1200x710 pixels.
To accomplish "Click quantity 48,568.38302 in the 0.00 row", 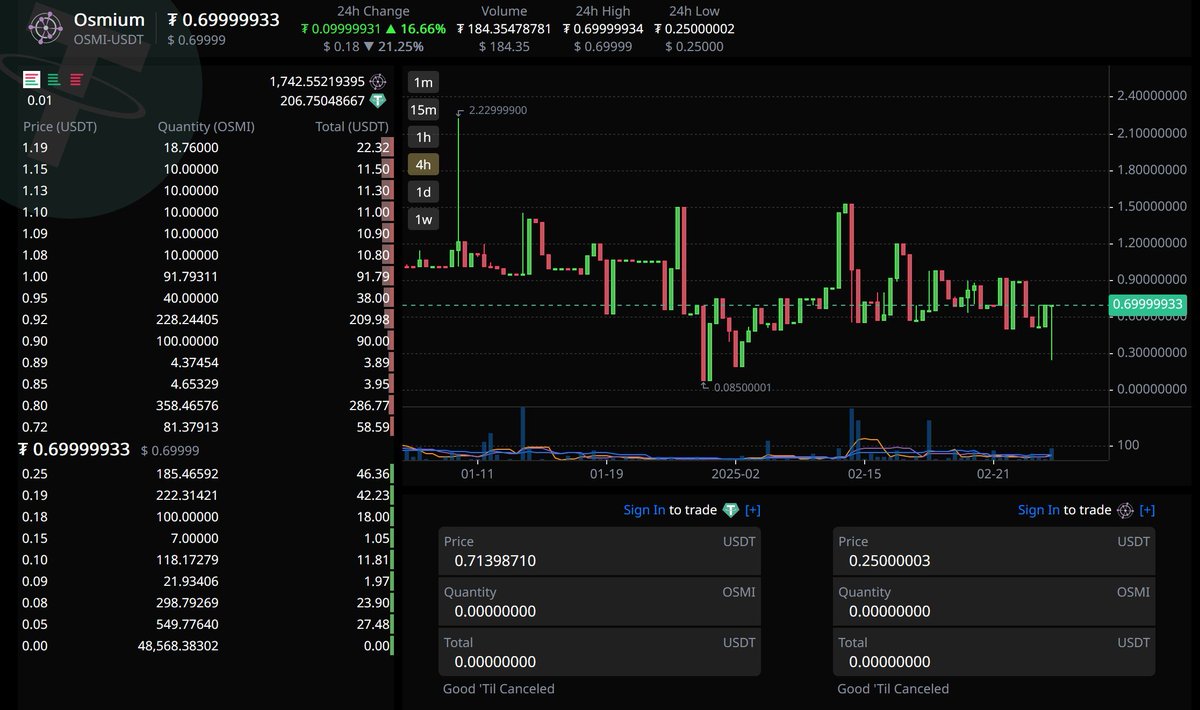I will 178,646.
